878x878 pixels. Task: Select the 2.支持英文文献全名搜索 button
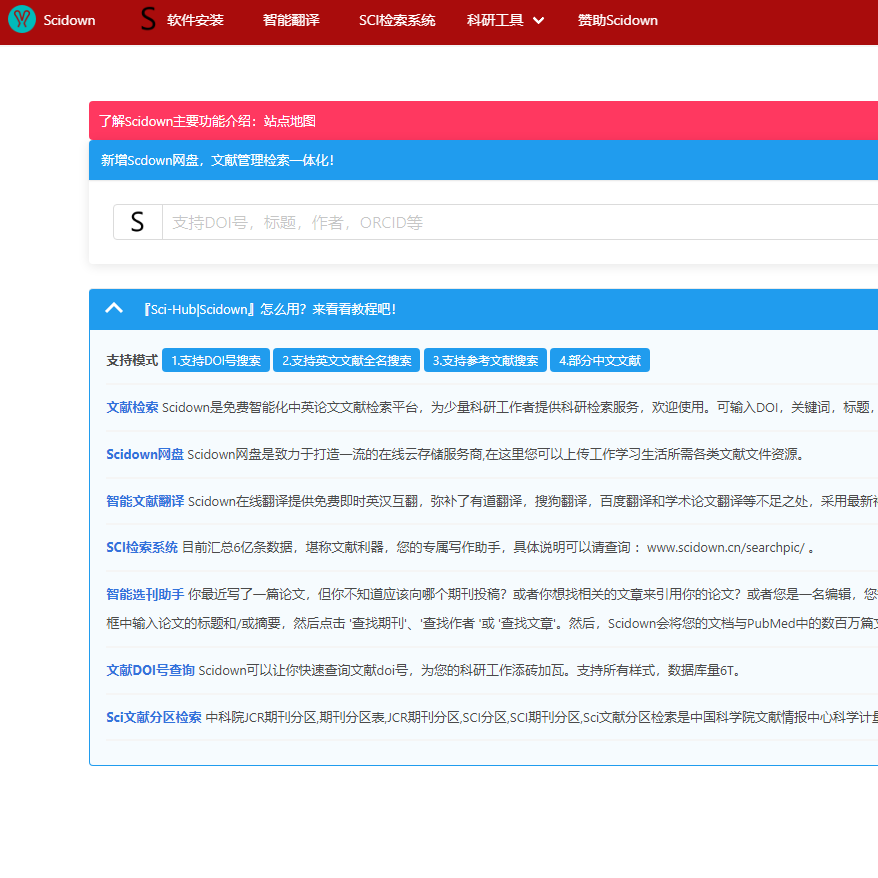[346, 360]
